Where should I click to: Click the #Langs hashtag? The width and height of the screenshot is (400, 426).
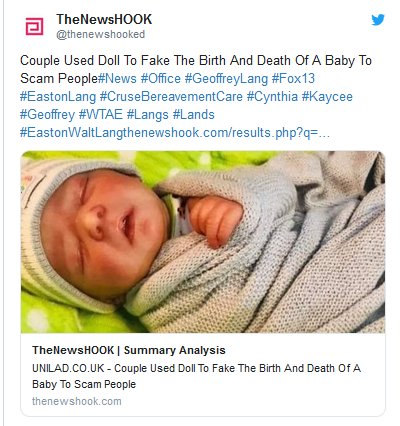tap(148, 115)
